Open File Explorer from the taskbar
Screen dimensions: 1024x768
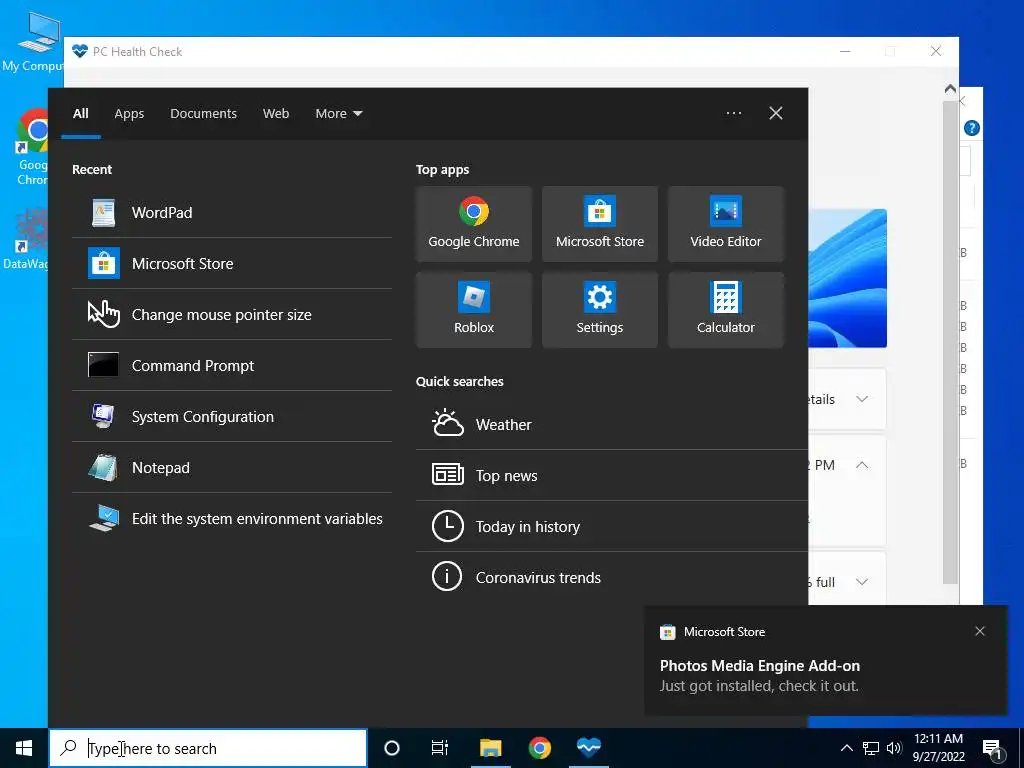(490, 748)
